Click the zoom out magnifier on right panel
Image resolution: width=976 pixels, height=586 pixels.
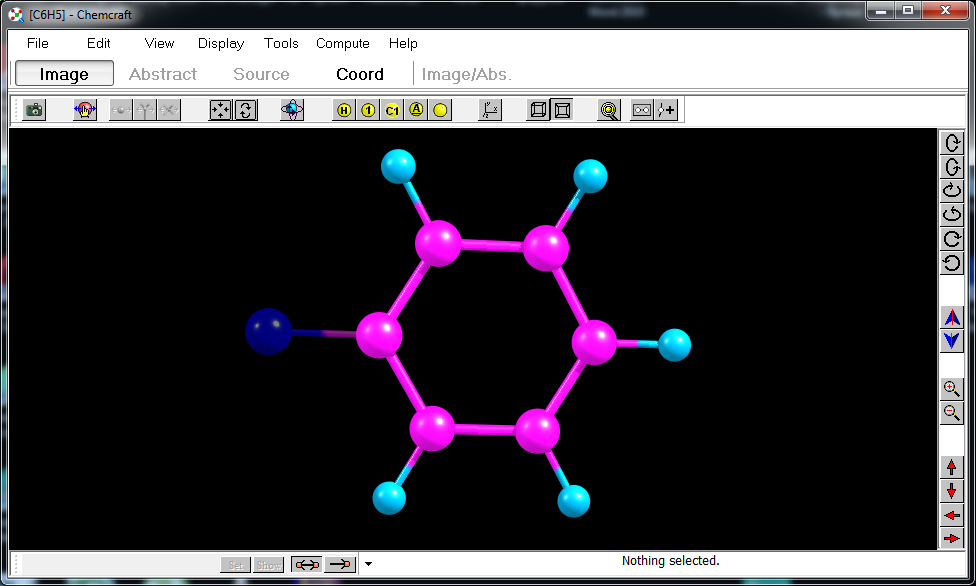[x=952, y=413]
